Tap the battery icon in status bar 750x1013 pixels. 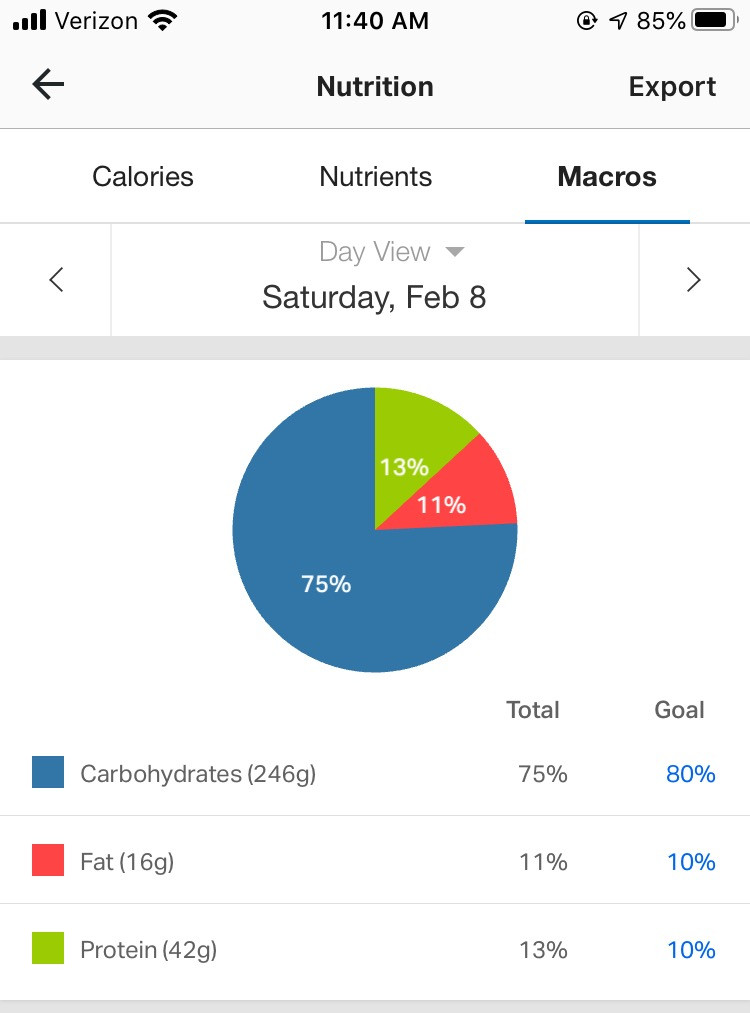[715, 20]
